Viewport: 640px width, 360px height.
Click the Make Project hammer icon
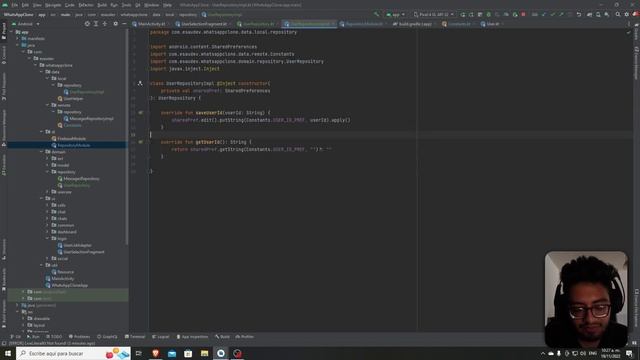[377, 14]
